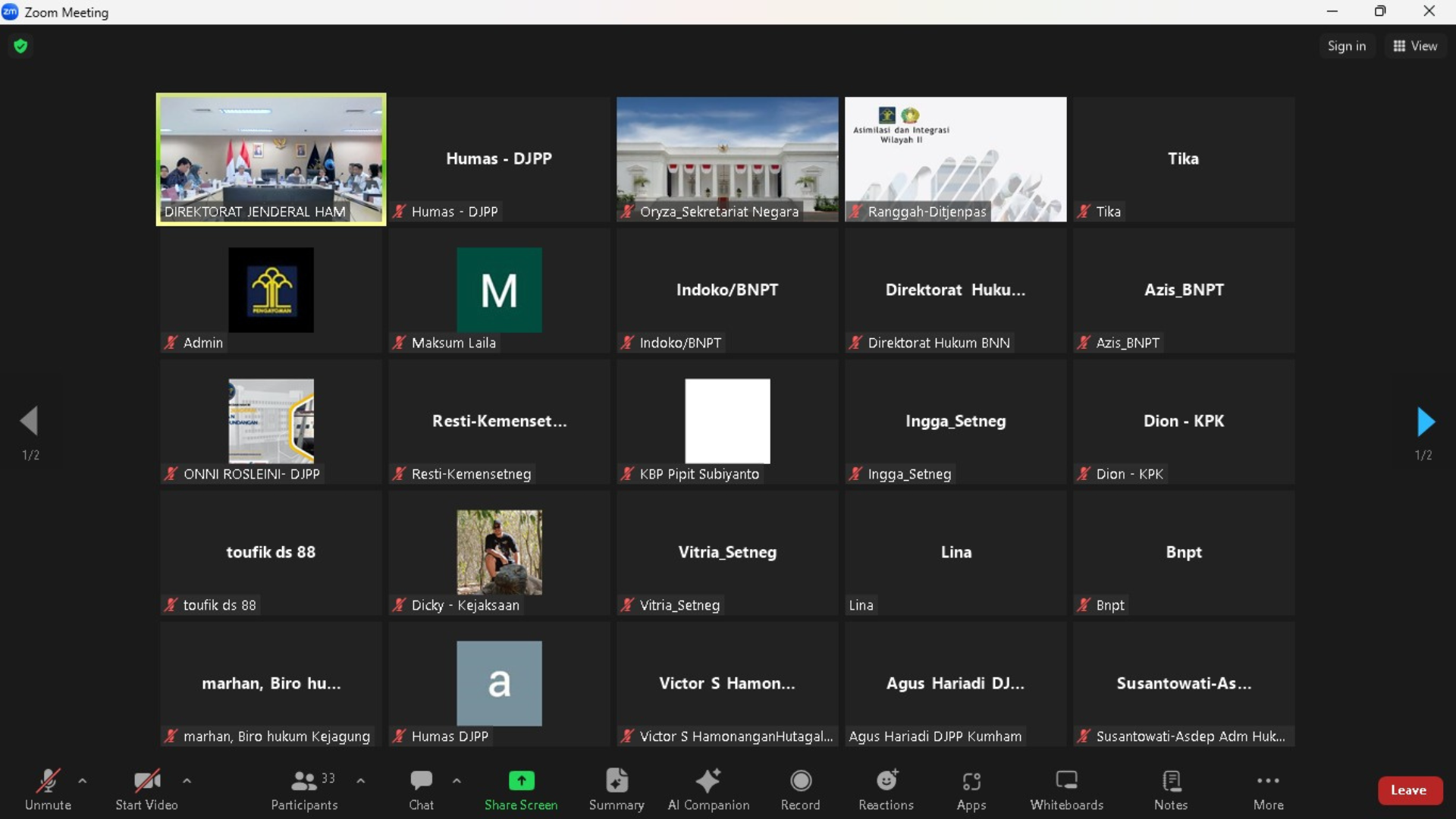This screenshot has width=1456, height=819.
Task: Click muted mic icon by Ingga_Setneg label
Action: point(856,474)
